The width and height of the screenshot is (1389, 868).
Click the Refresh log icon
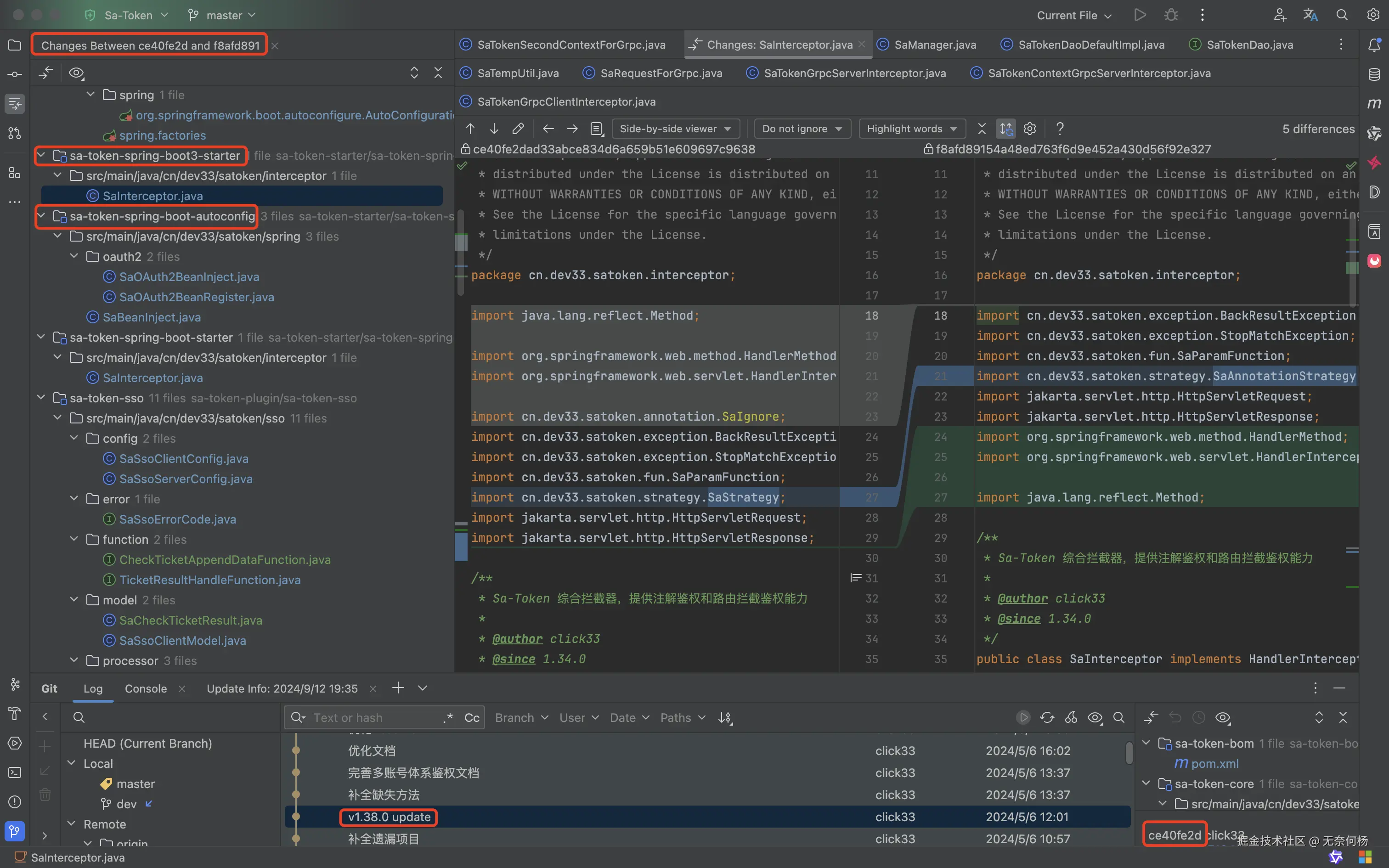[x=1047, y=717]
